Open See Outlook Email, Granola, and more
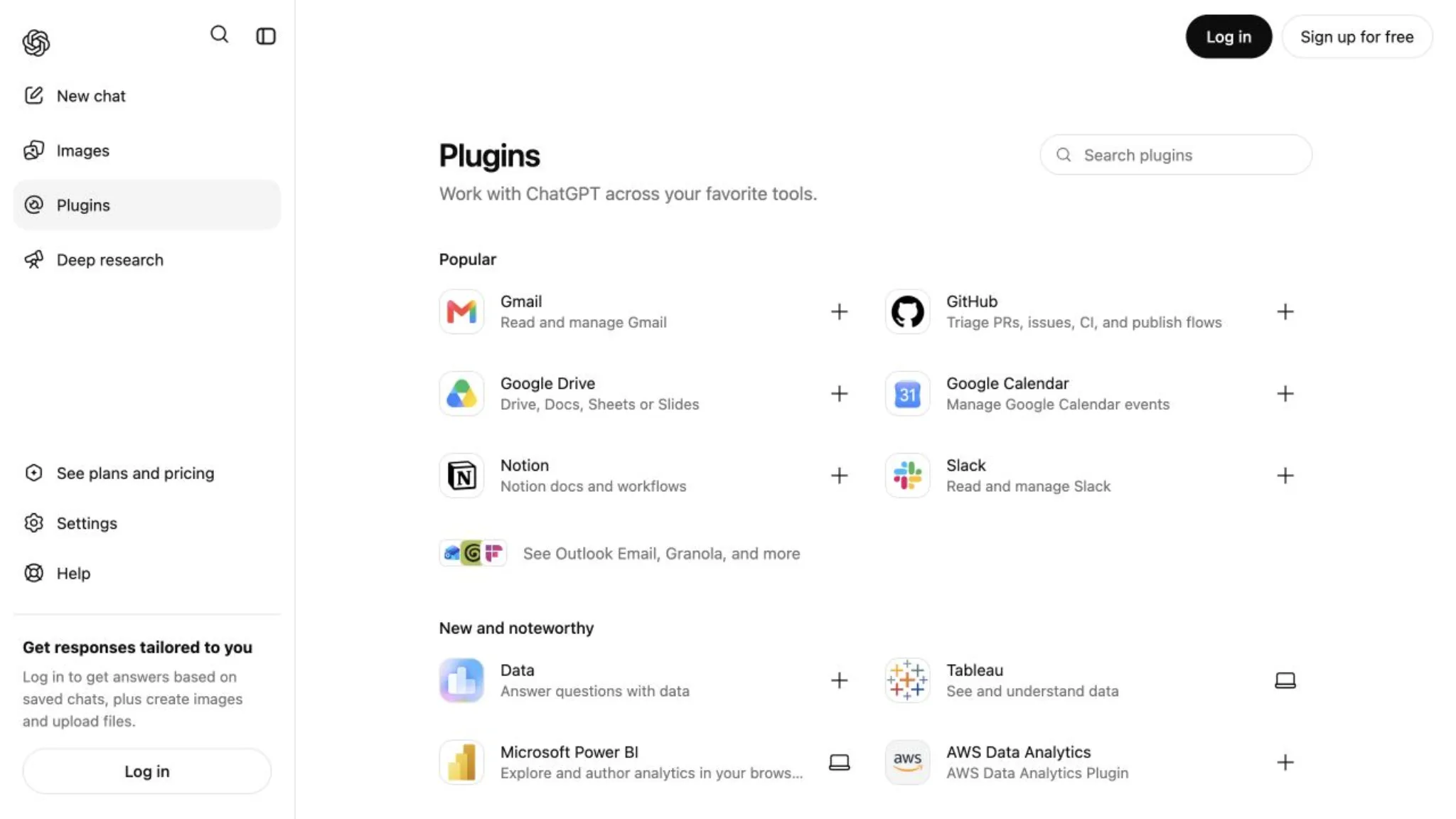 (x=661, y=554)
